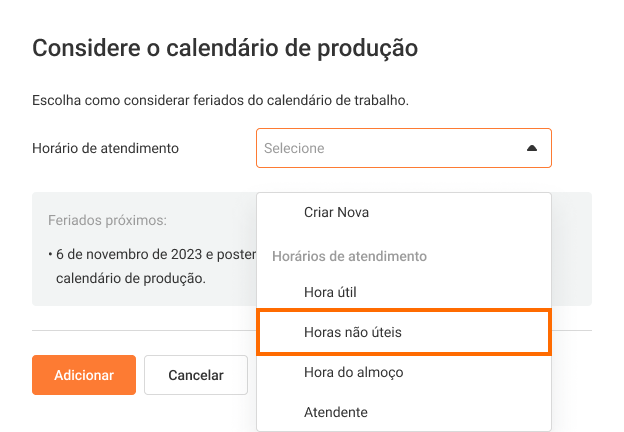Click the Horários de atendimento group header
Image resolution: width=624 pixels, height=432 pixels.
click(349, 256)
